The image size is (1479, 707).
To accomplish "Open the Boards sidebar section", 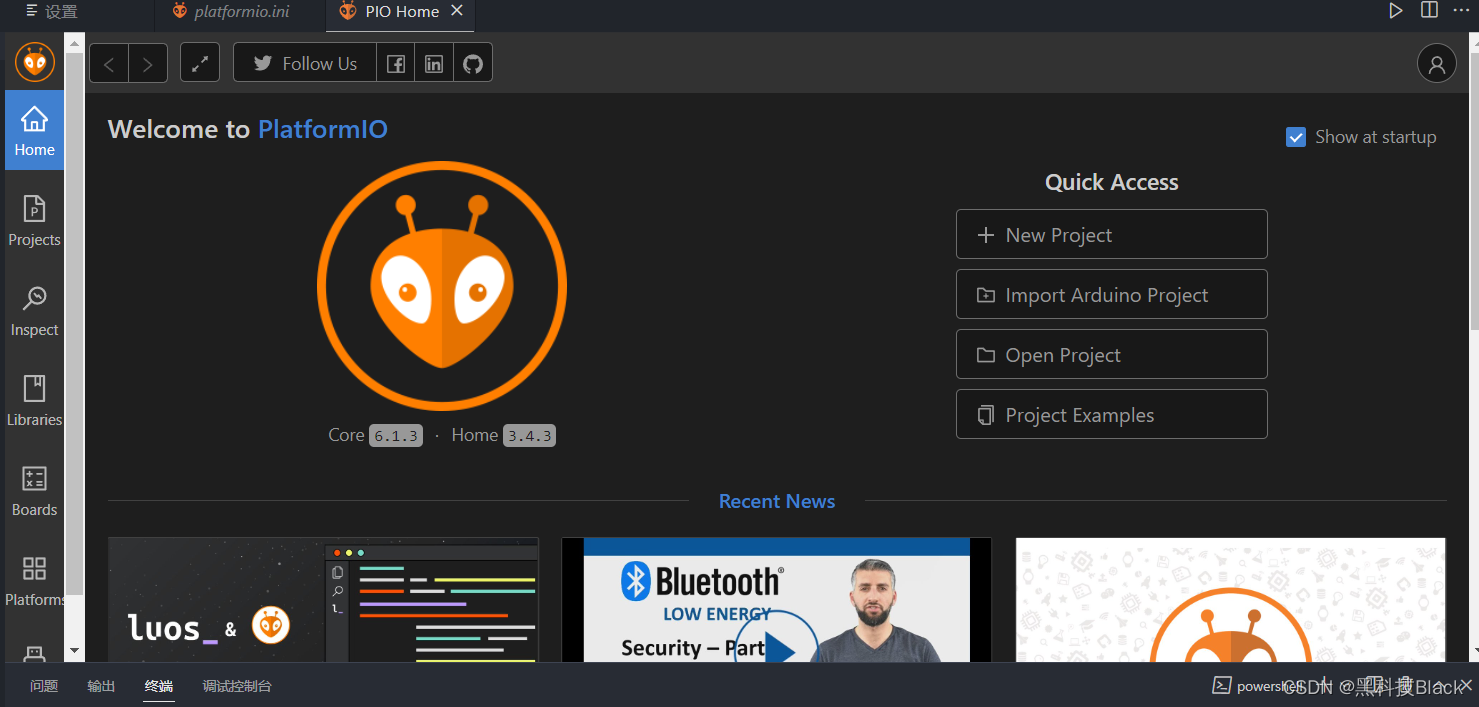I will (34, 492).
